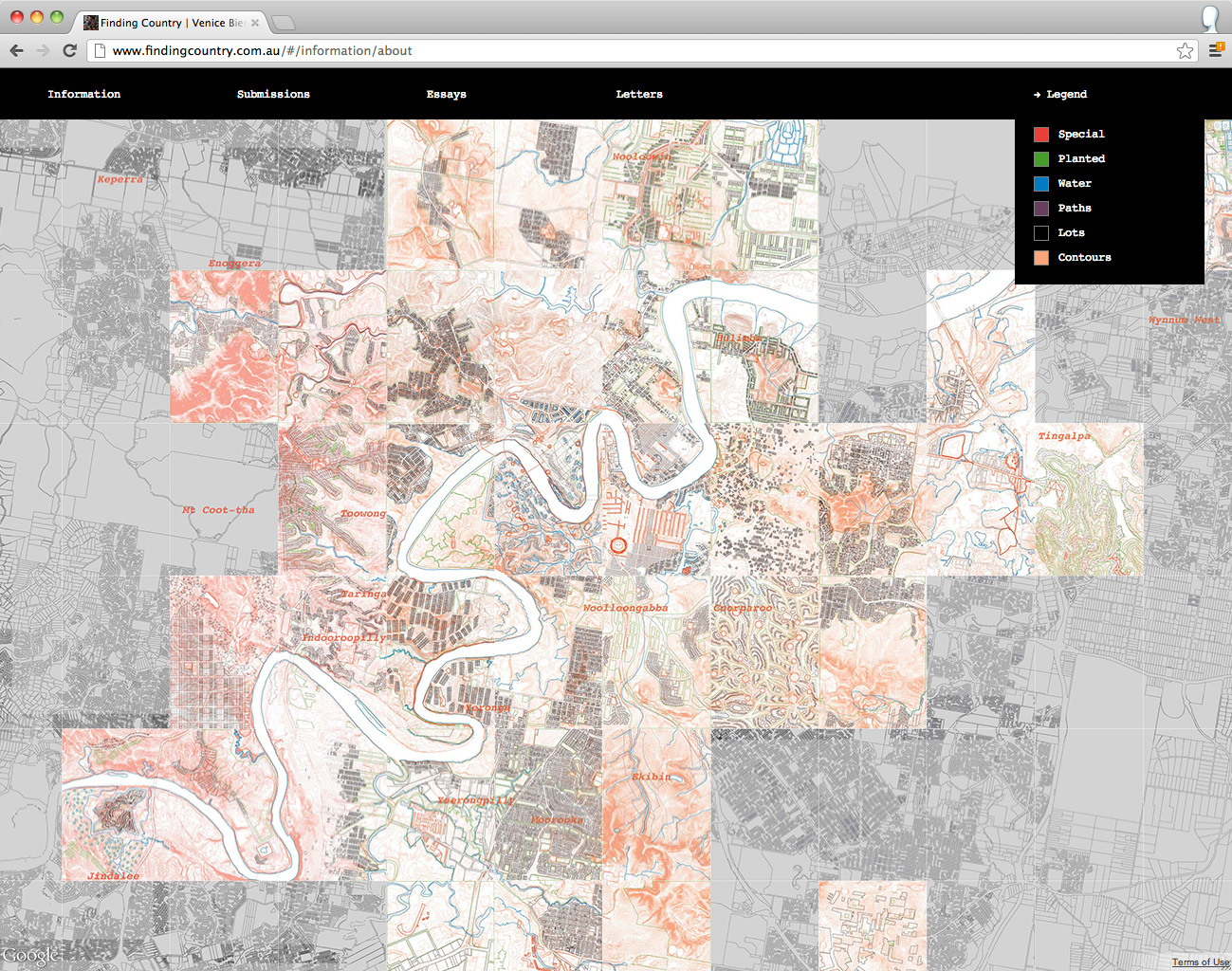Click the Indooroopilly map label
The image size is (1232, 971).
pyautogui.click(x=343, y=638)
